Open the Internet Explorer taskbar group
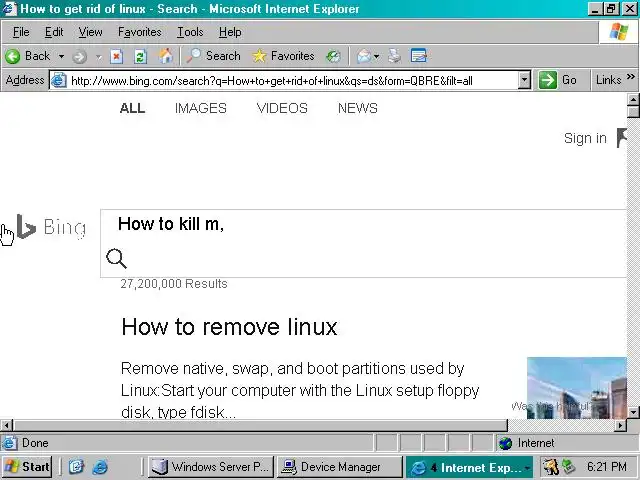The height and width of the screenshot is (480, 640). pyautogui.click(x=469, y=467)
